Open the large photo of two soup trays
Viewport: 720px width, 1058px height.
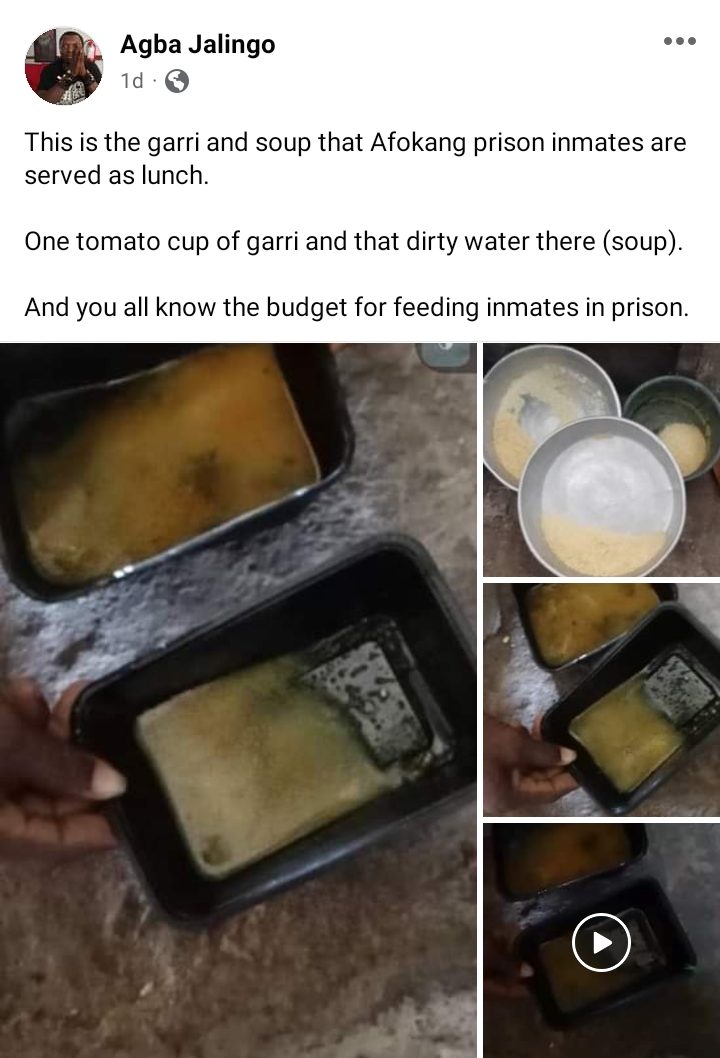(x=238, y=700)
